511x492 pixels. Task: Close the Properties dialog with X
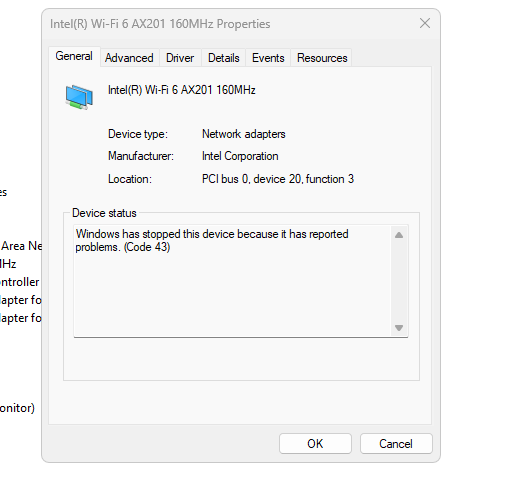click(x=425, y=24)
